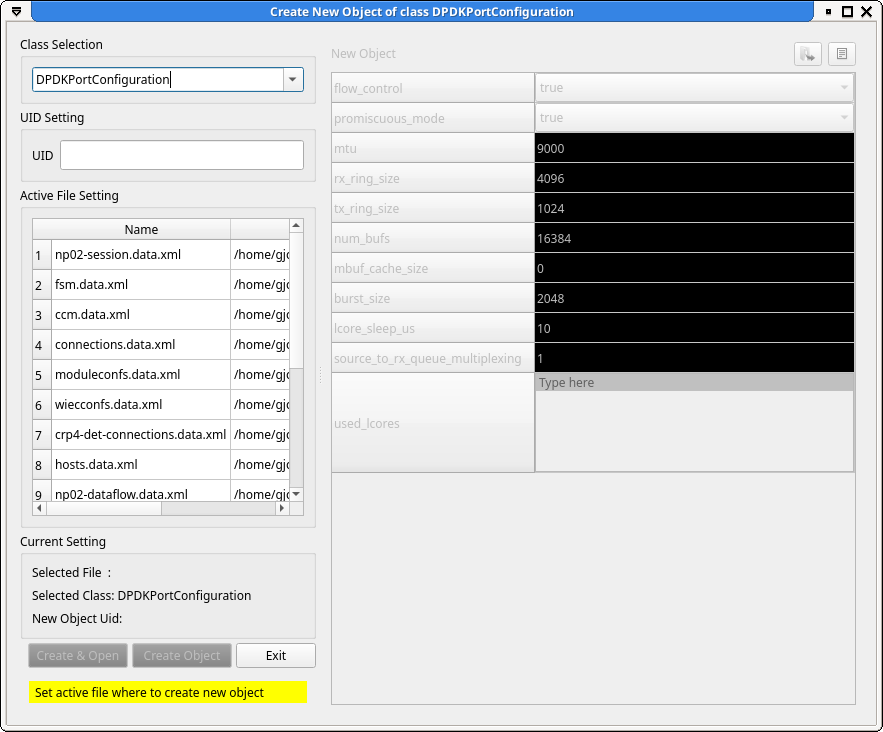Select np02-session.data.xml in file list
883x732 pixels.
(x=141, y=255)
